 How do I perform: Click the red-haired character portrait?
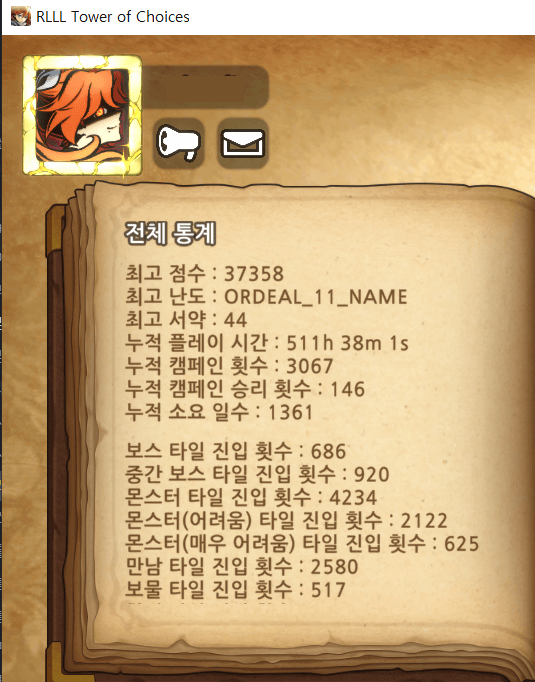(x=82, y=115)
